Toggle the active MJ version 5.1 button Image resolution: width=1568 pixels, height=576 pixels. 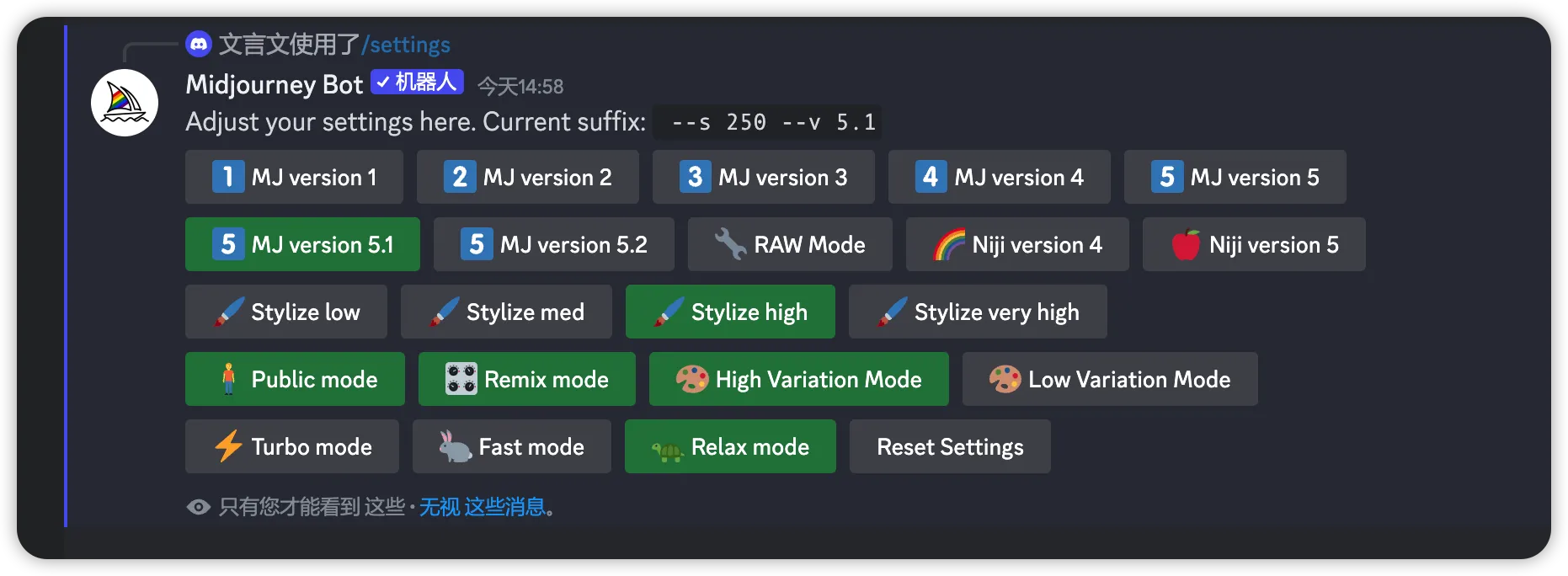[302, 244]
